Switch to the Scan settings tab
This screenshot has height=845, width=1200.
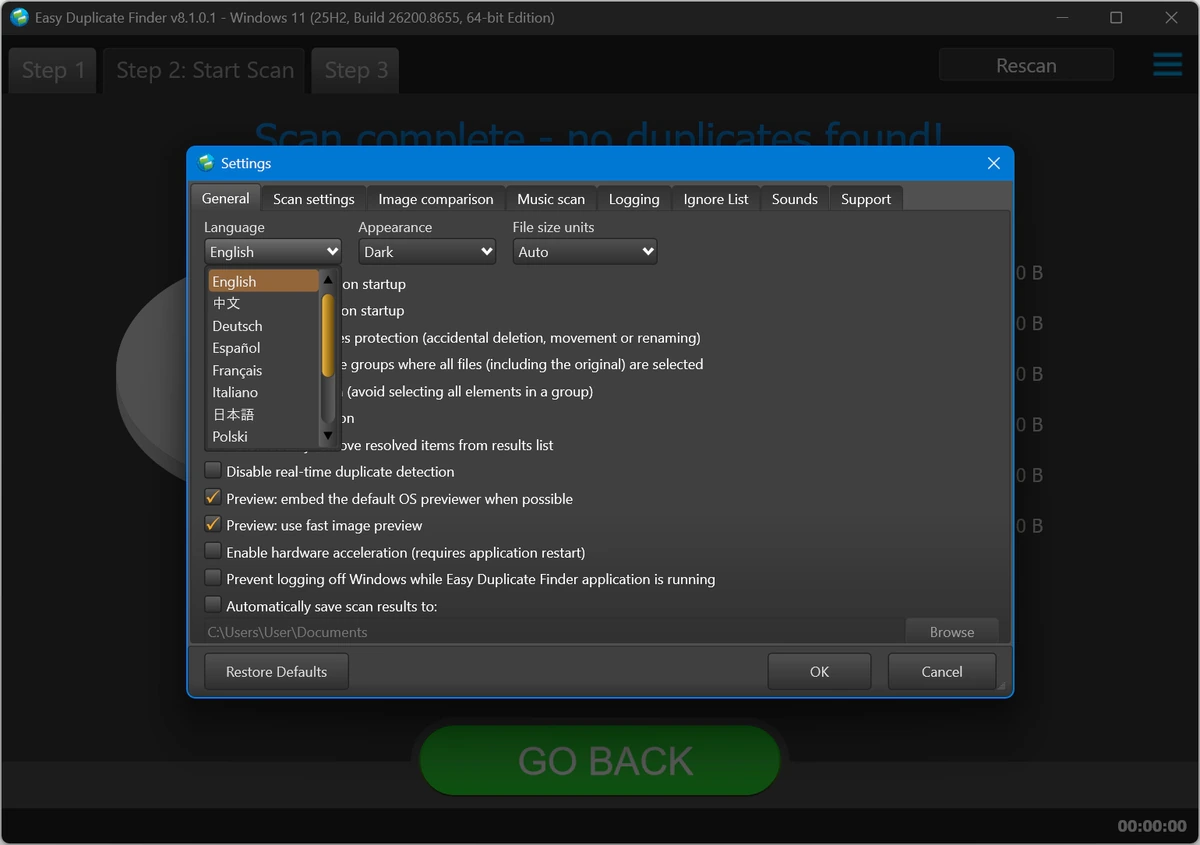[314, 199]
